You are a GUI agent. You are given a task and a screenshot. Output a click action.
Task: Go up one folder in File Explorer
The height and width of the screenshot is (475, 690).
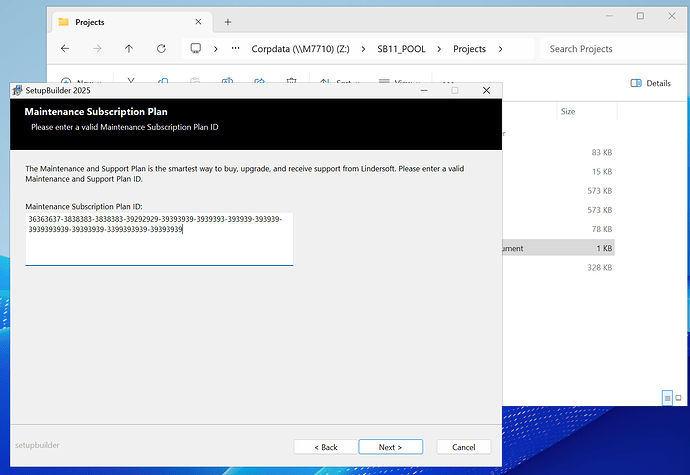tap(128, 48)
